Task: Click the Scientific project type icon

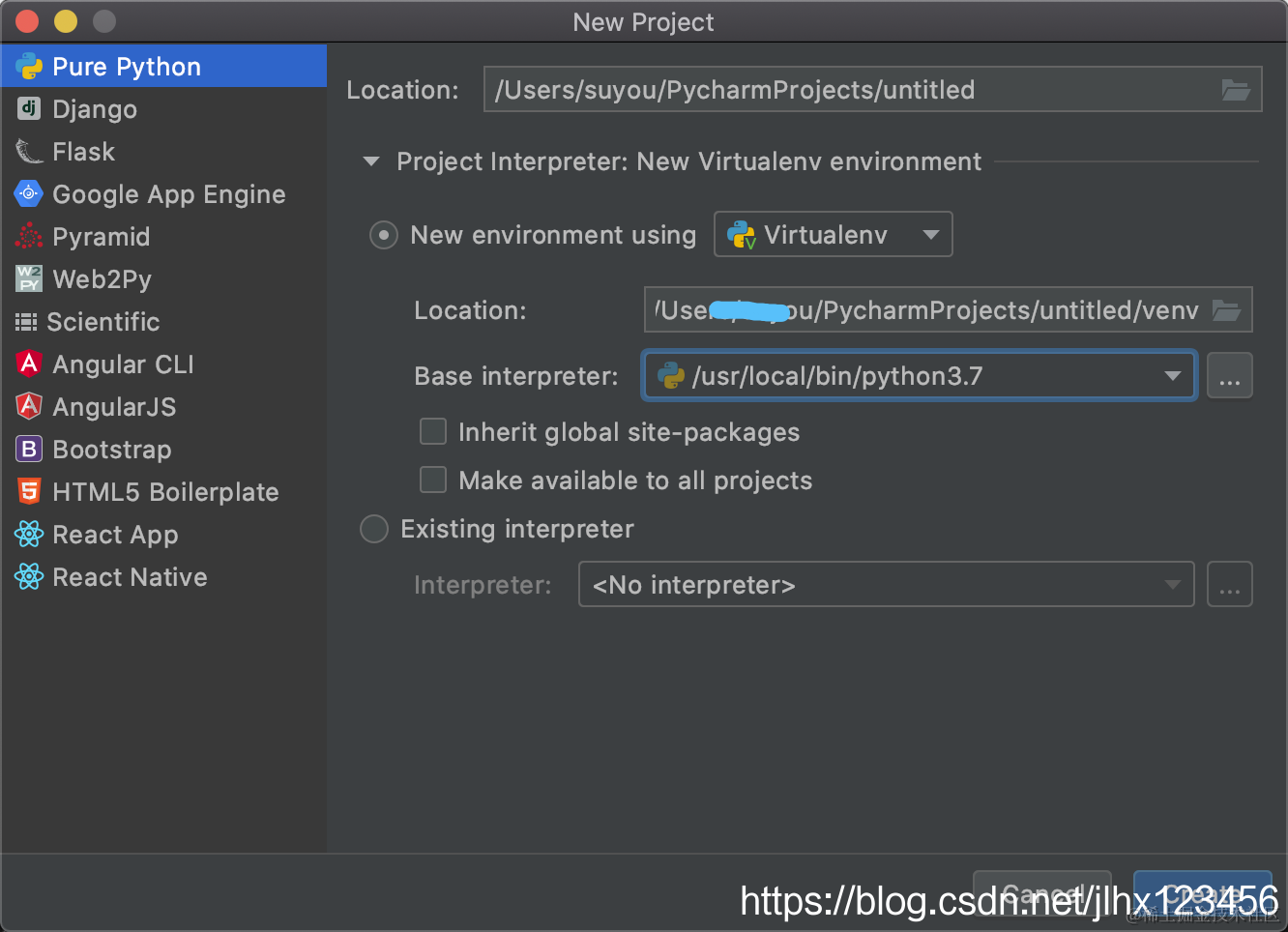Action: point(26,322)
